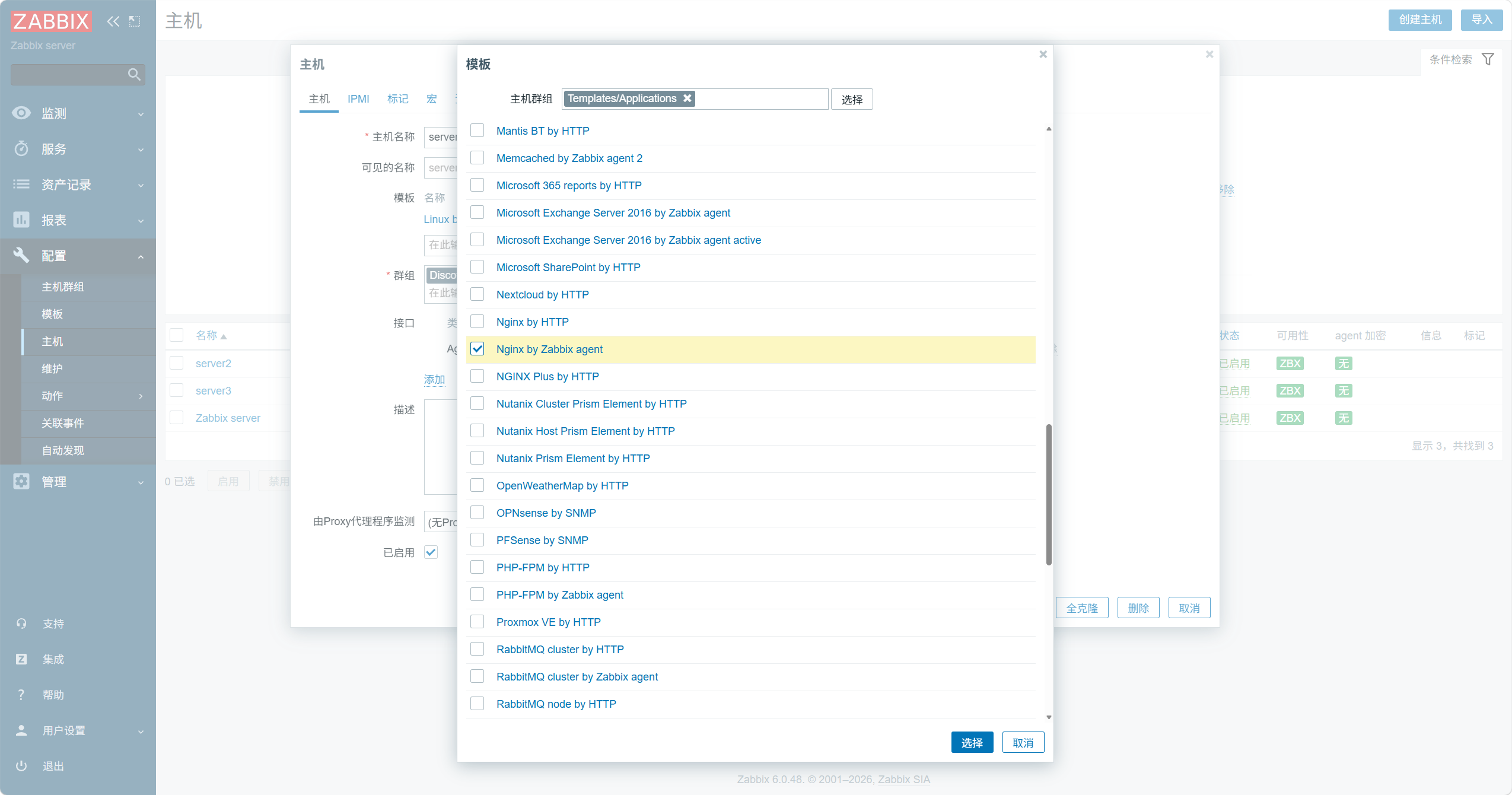Screen dimensions: 1512x795
Task: Cancel the templates dialog
Action: click(x=1023, y=742)
